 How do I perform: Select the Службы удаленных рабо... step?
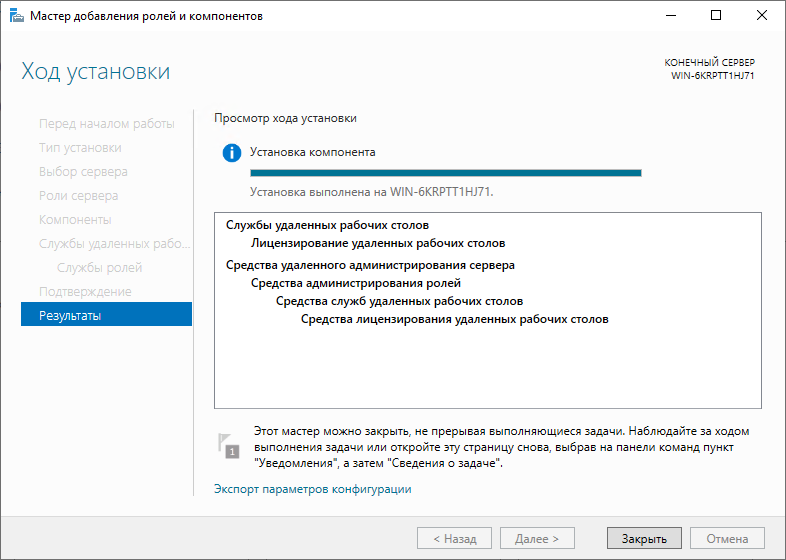tap(115, 244)
